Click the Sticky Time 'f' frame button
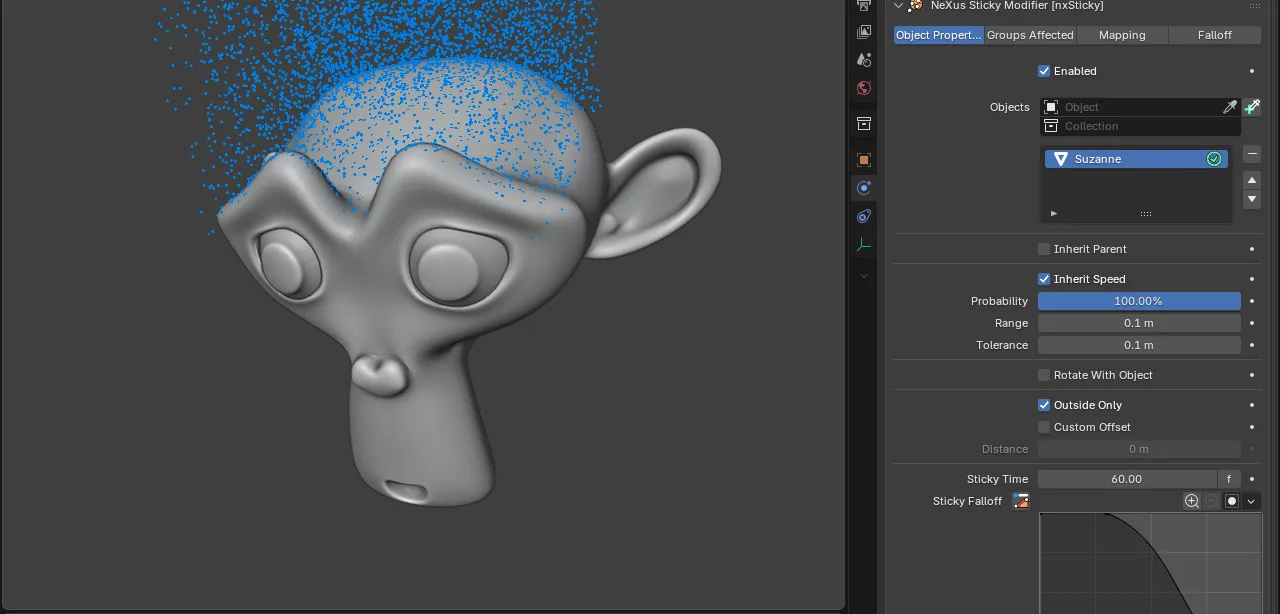 coord(1229,479)
